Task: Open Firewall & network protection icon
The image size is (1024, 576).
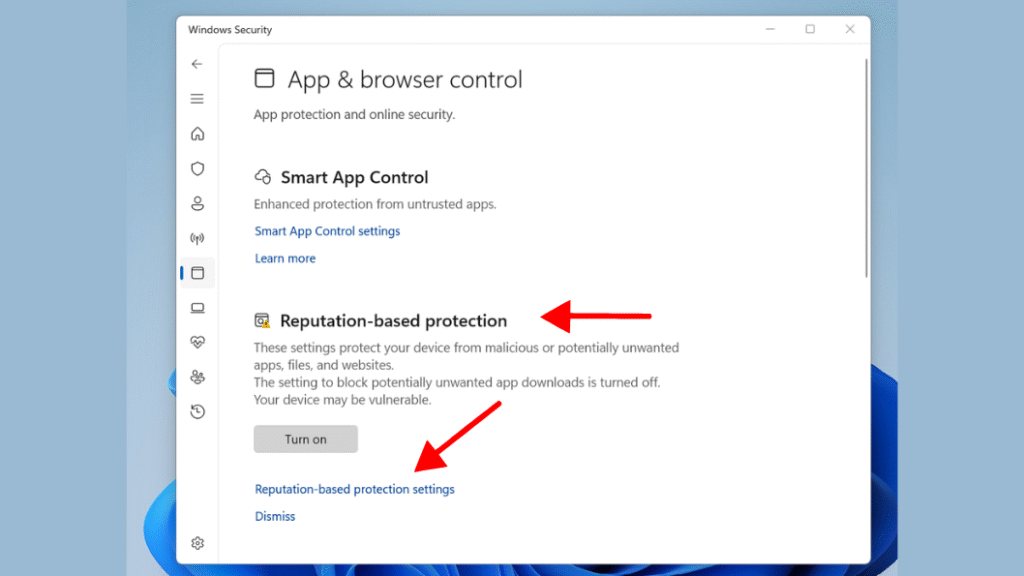Action: coord(197,238)
